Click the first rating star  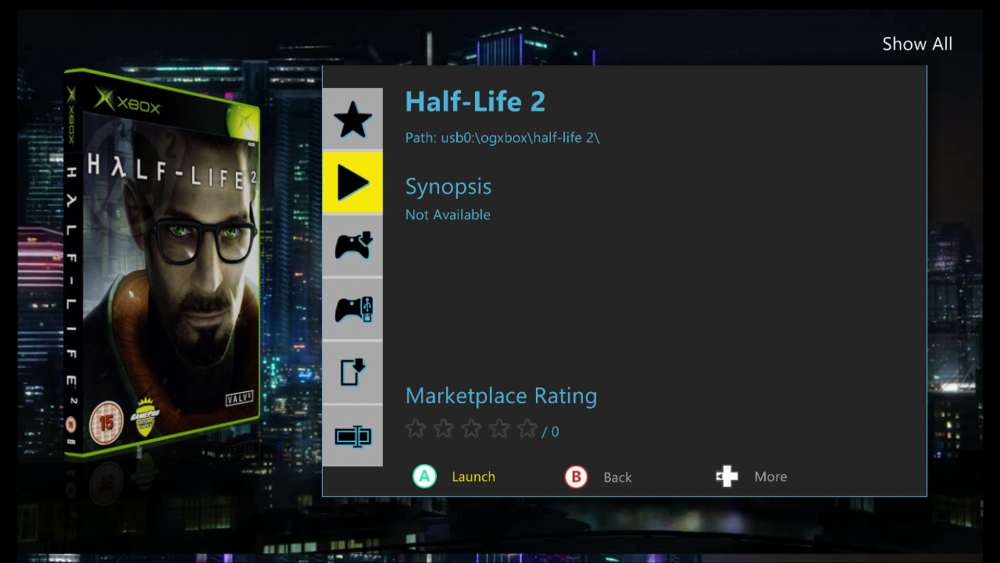(x=416, y=428)
